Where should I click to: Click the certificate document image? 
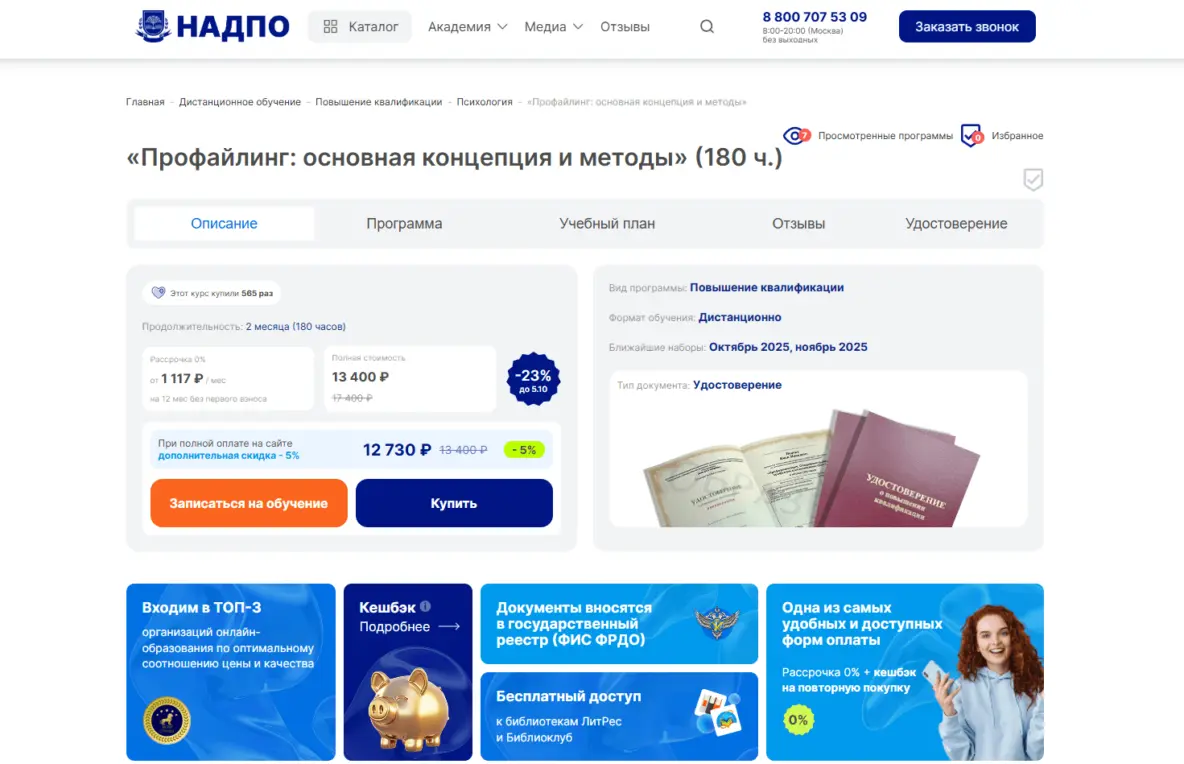coord(812,468)
